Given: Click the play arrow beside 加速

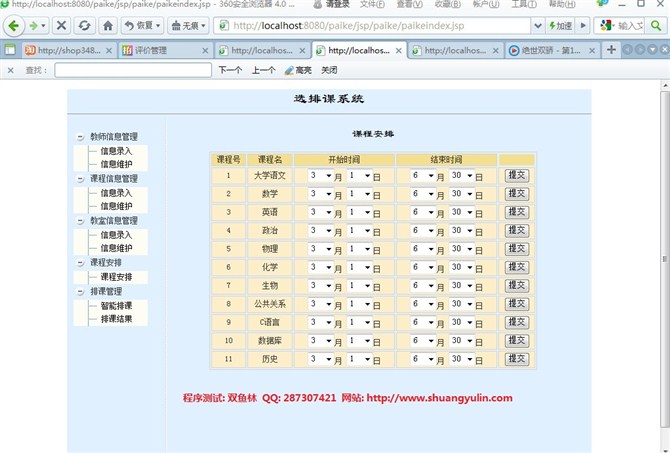Looking at the screenshot, I should (583, 26).
